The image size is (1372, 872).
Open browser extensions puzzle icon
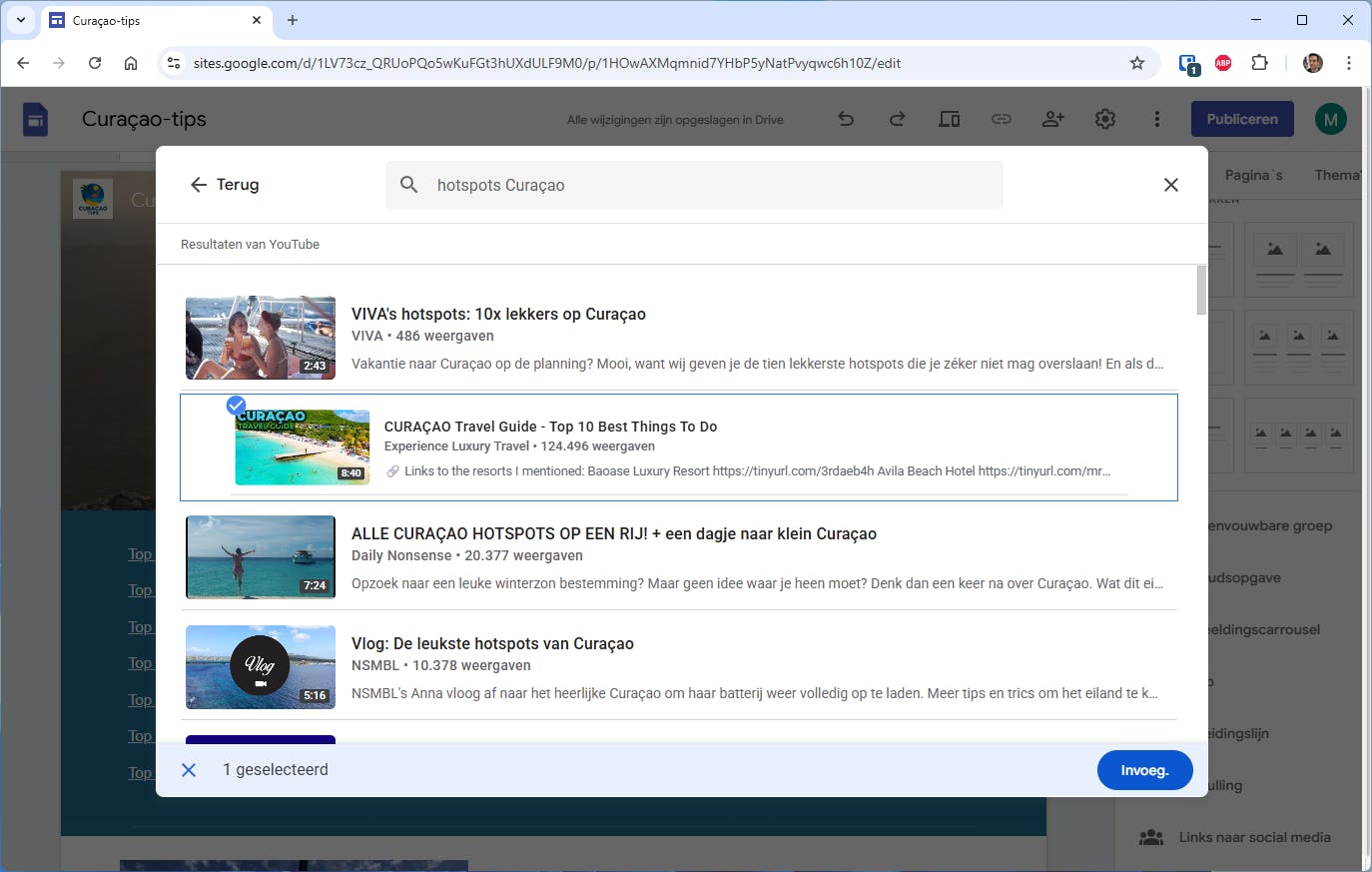1259,63
